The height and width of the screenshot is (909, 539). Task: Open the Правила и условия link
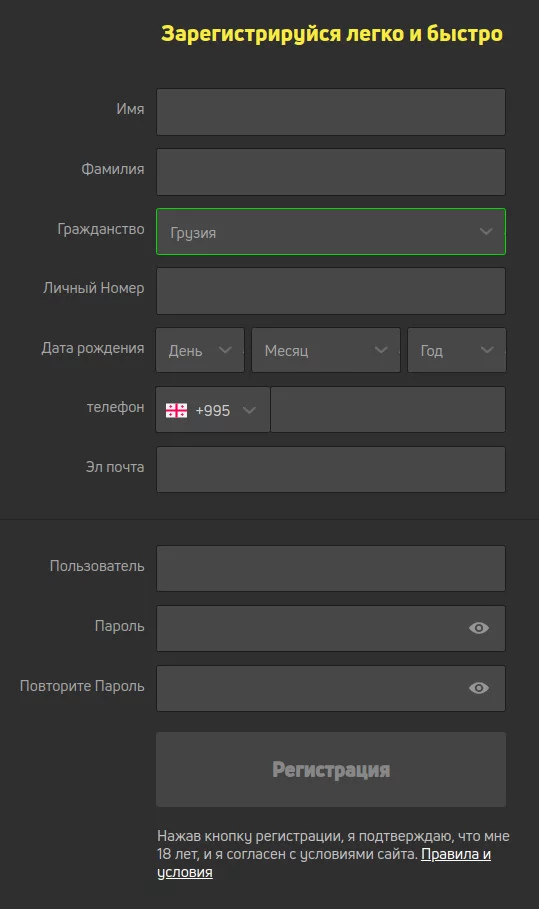pyautogui.click(x=324, y=863)
